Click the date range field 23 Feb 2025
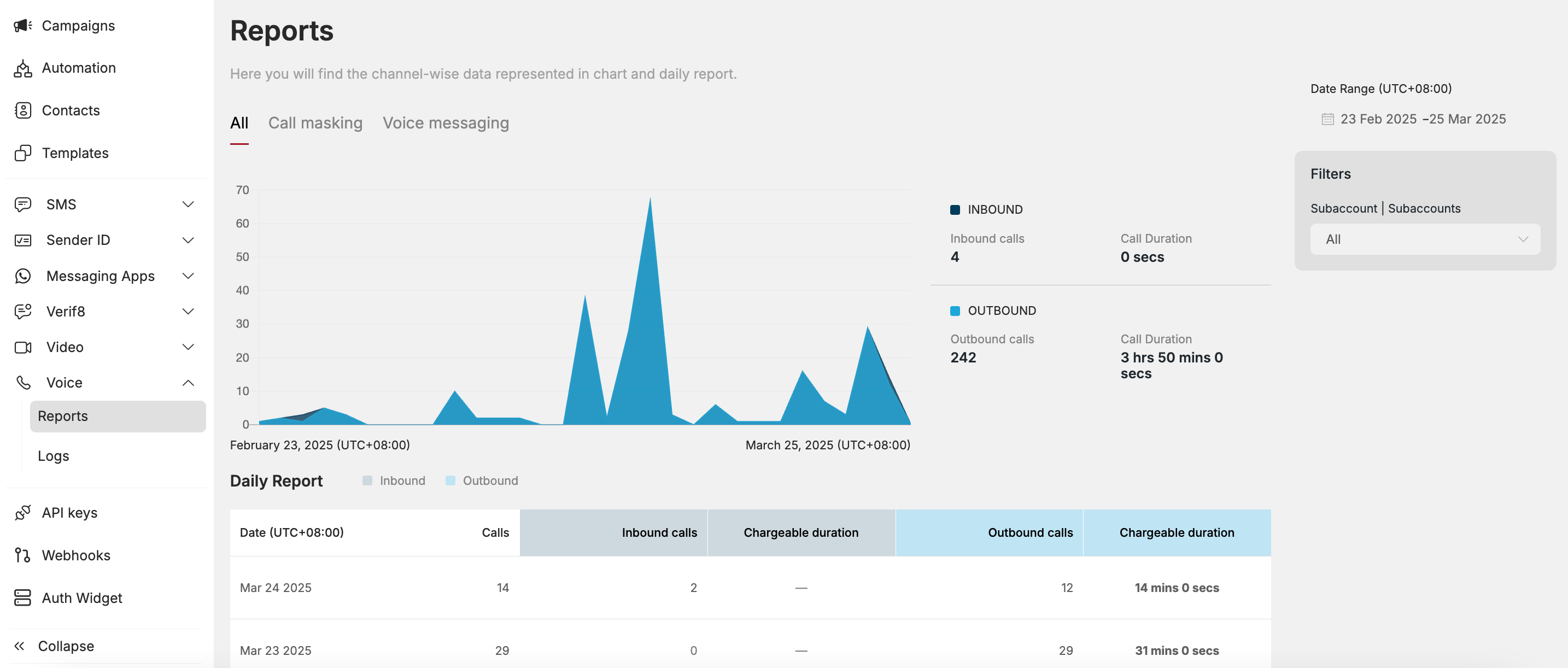This screenshot has height=668, width=1568. click(1378, 119)
